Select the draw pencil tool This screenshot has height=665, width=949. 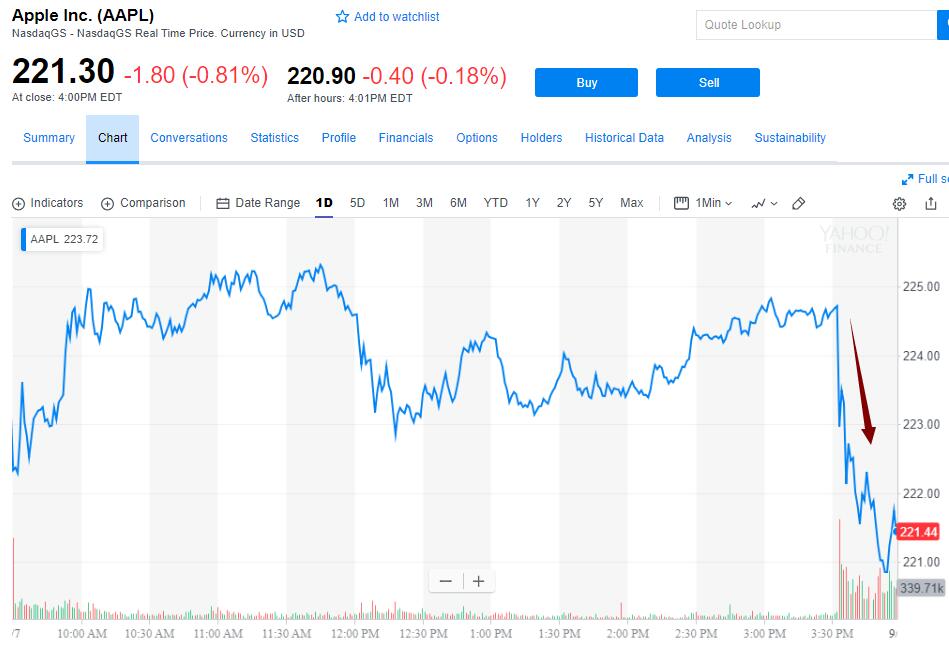point(798,203)
